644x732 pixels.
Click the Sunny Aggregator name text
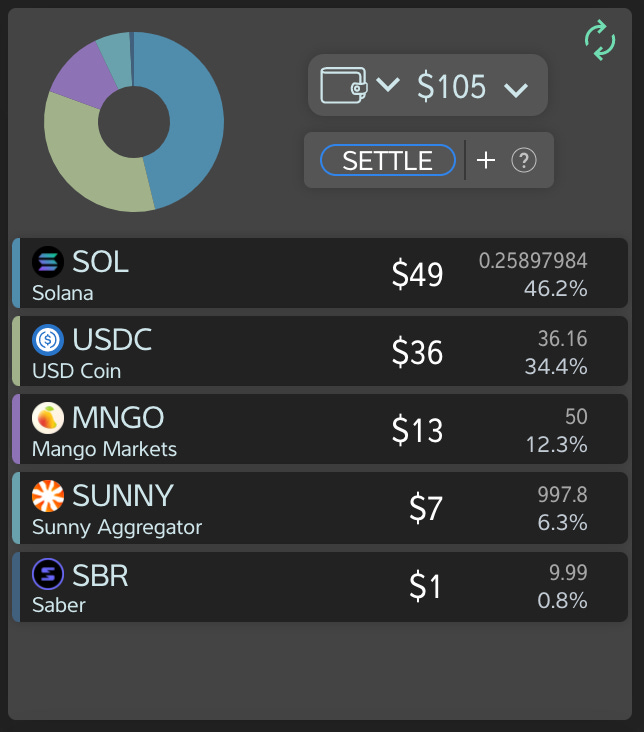pyautogui.click(x=117, y=528)
